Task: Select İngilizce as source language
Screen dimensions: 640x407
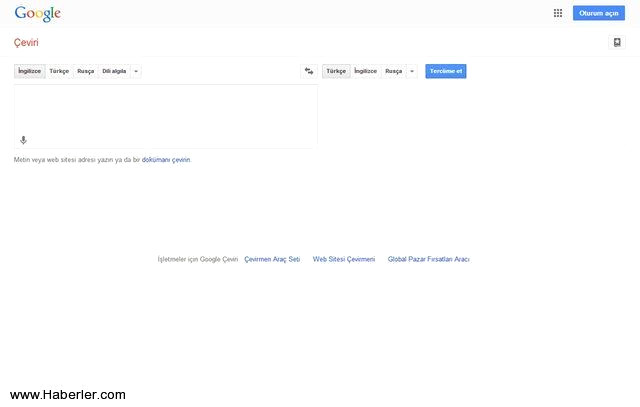Action: [30, 71]
